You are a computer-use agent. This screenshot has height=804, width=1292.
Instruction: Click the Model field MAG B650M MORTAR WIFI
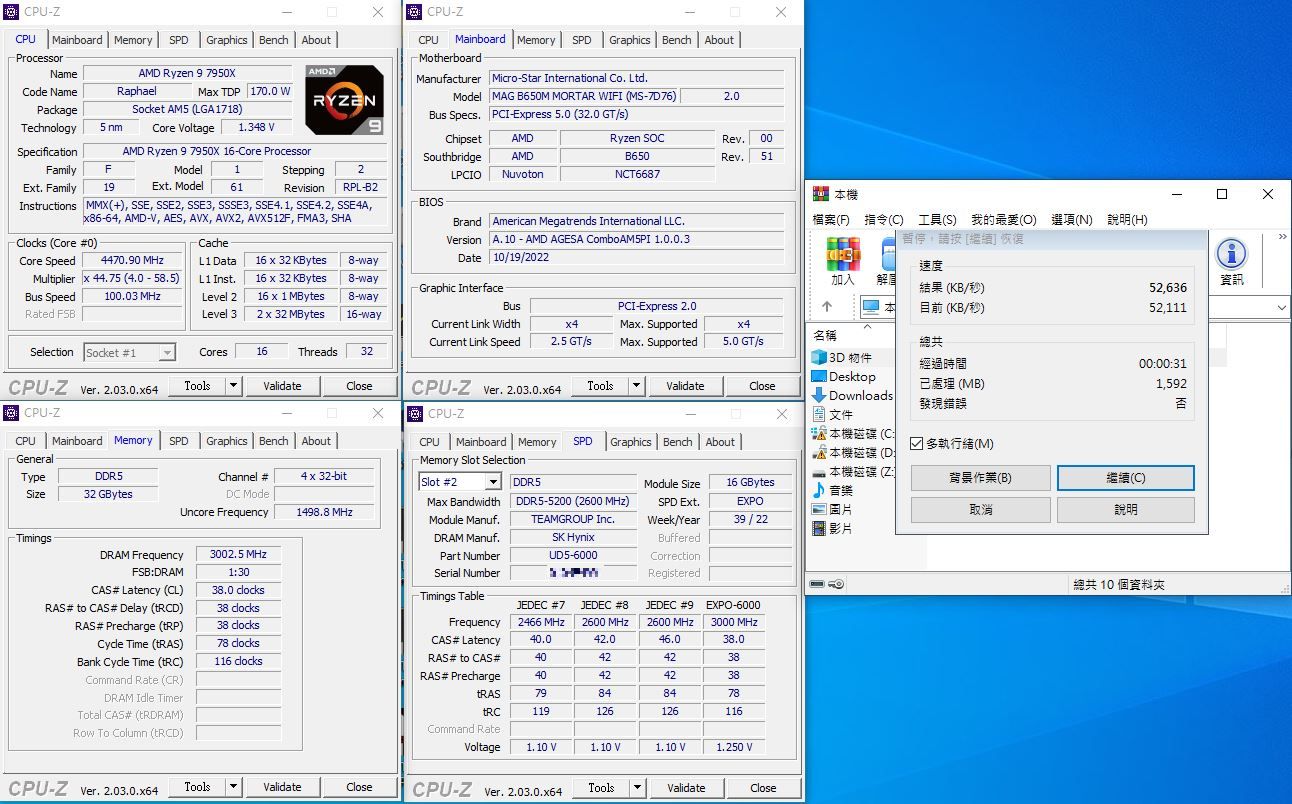coord(584,96)
